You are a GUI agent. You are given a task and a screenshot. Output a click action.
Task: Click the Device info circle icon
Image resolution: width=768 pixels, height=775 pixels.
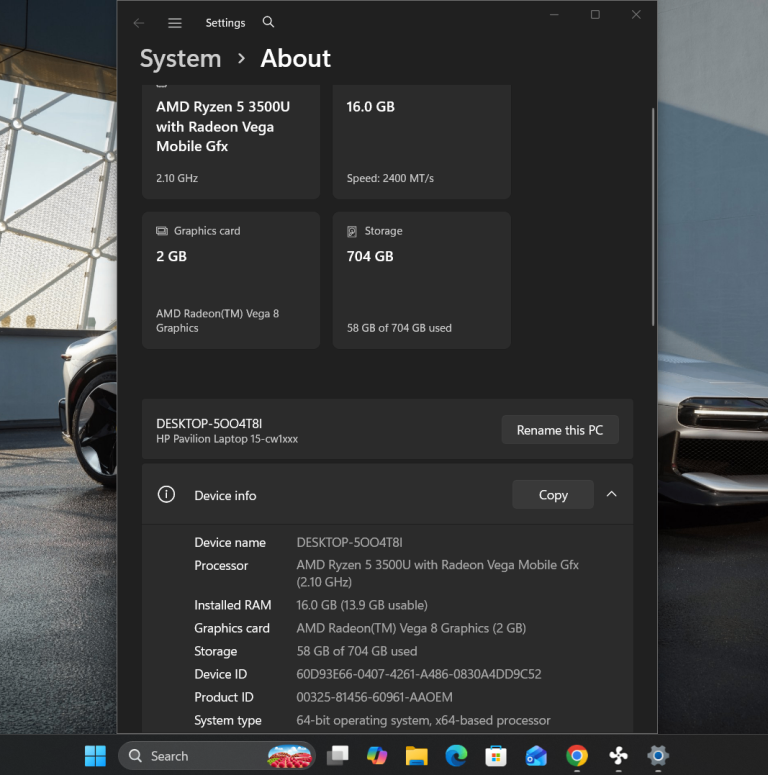click(166, 494)
